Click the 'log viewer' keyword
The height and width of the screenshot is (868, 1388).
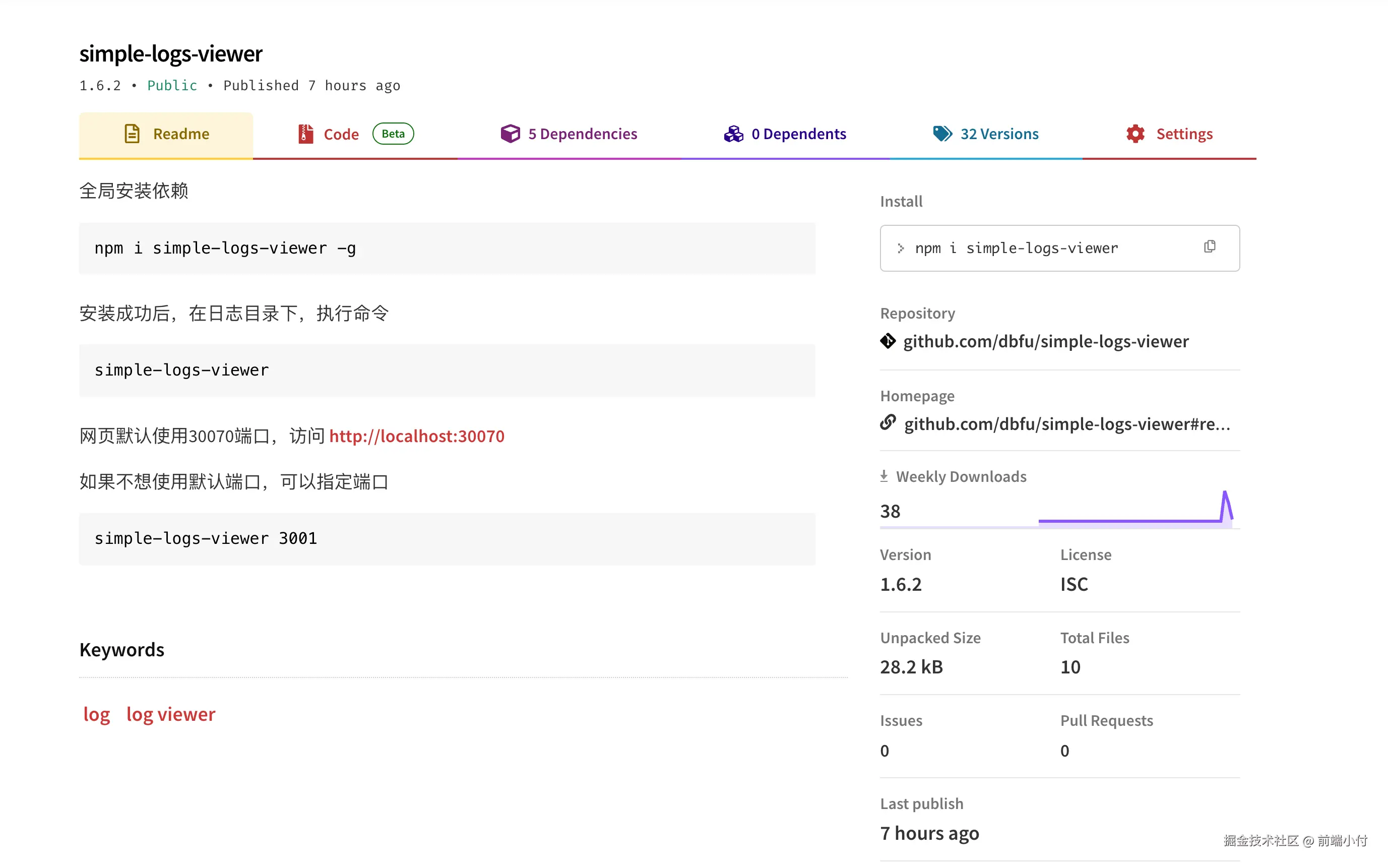tap(170, 714)
